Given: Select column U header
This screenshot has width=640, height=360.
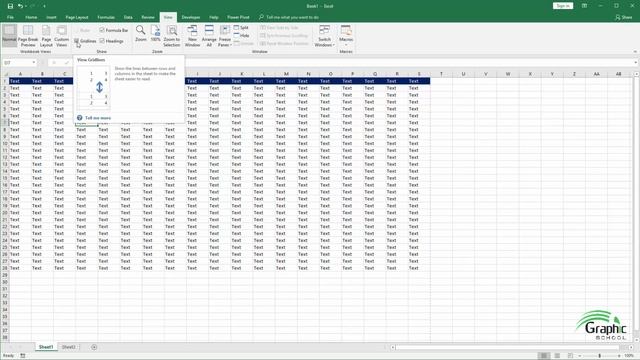Looking at the screenshot, I should (463, 74).
